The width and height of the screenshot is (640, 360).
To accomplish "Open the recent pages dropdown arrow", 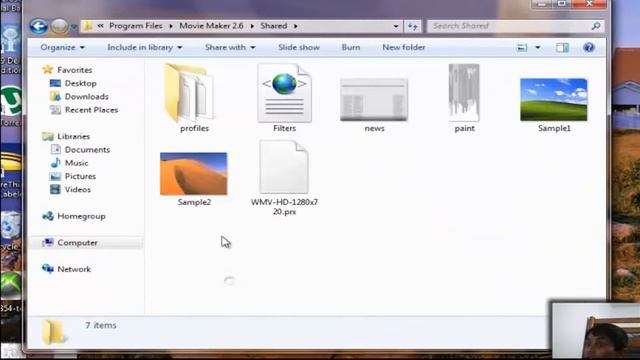I will click(x=74, y=27).
